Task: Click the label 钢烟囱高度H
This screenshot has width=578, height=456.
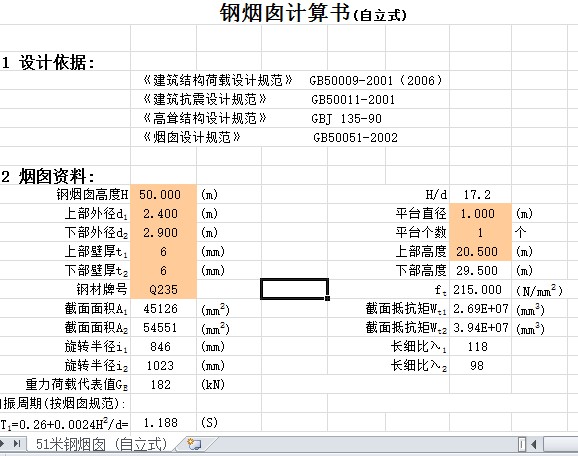Action: click(x=92, y=194)
